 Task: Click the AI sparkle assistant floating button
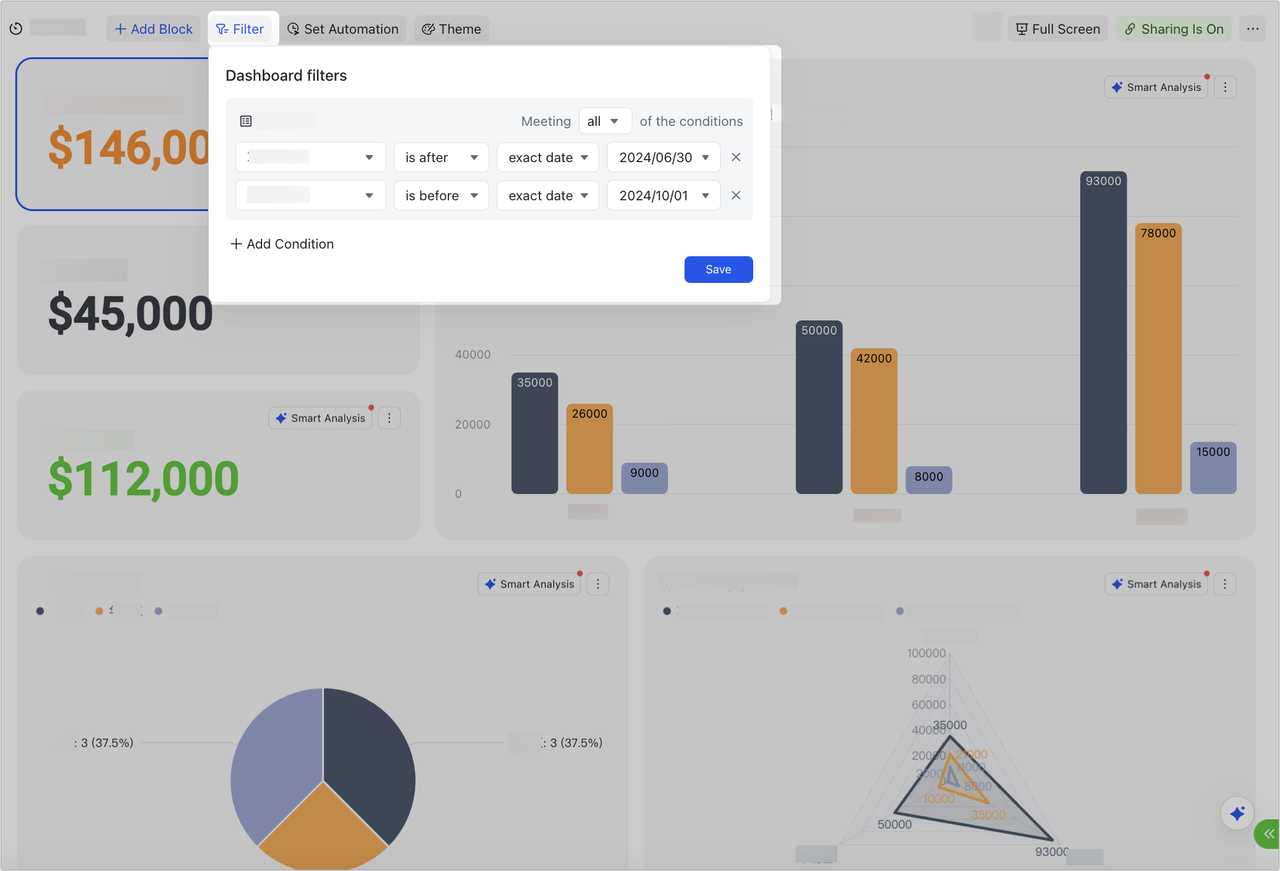coord(1236,813)
